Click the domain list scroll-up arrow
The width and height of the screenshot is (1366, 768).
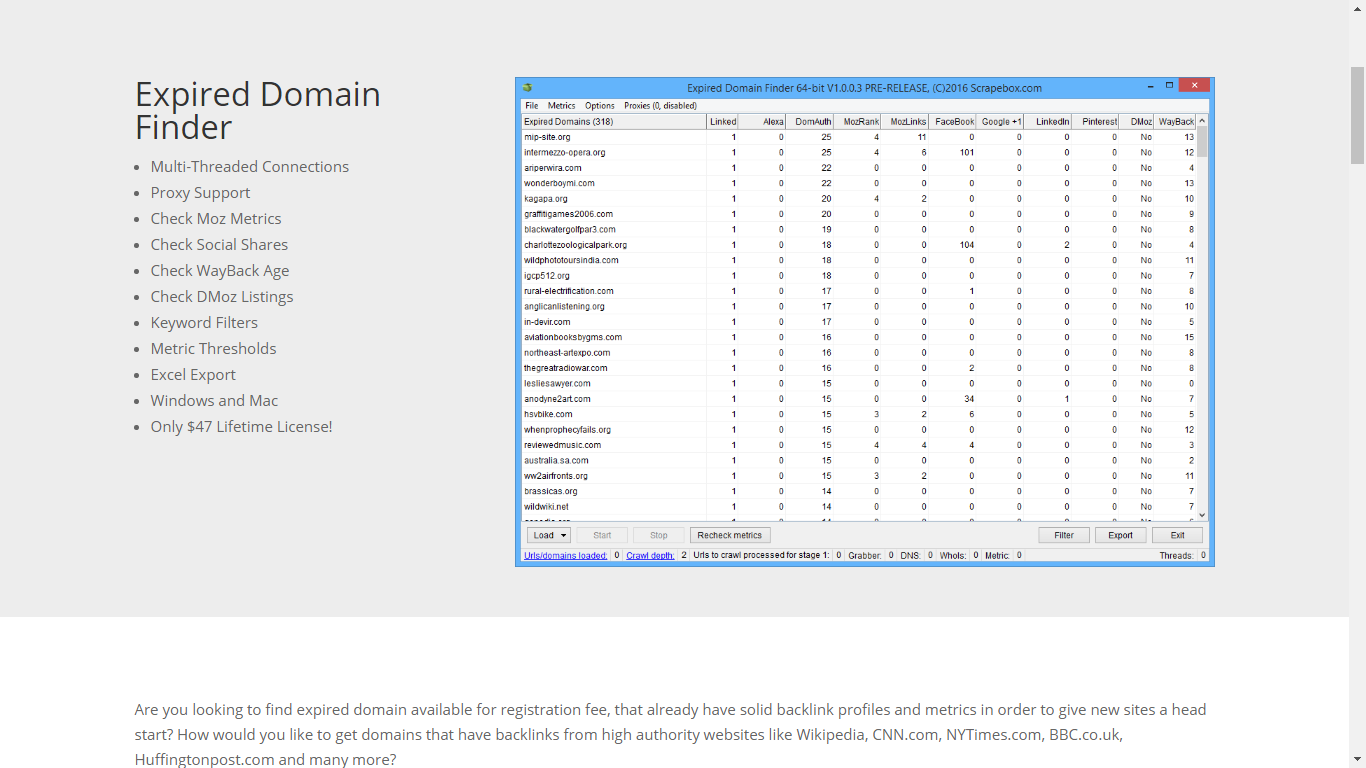[1202, 120]
